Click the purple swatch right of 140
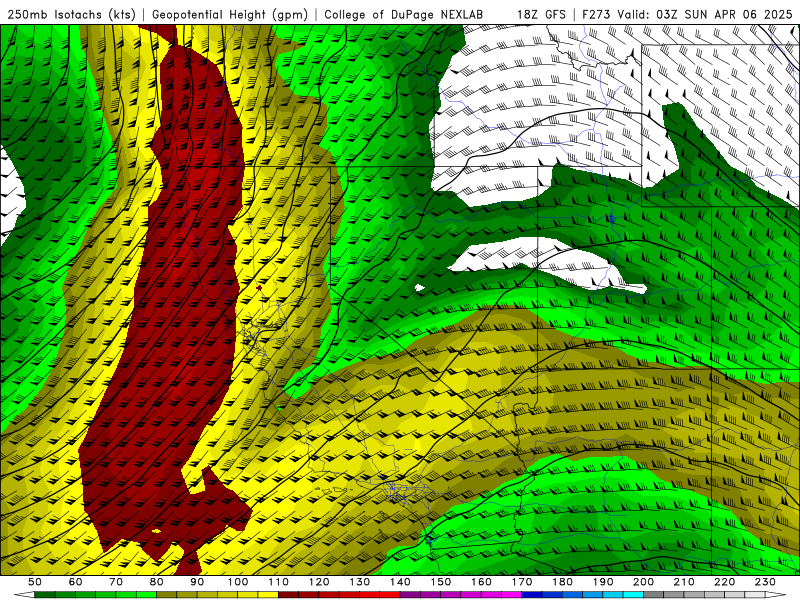The width and height of the screenshot is (800, 600). (410, 595)
